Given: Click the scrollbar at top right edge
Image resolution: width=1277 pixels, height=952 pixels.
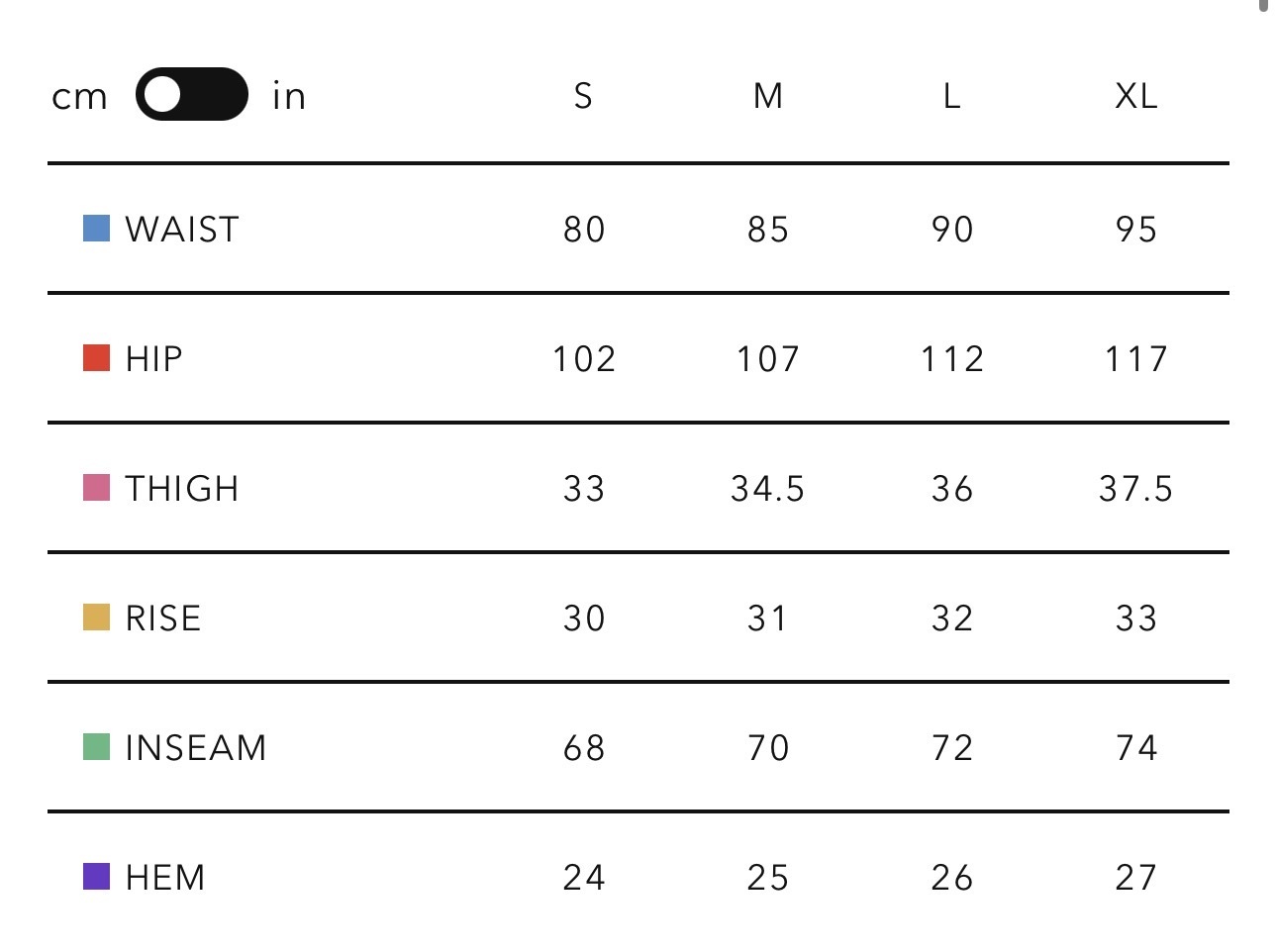Looking at the screenshot, I should (1264, 6).
